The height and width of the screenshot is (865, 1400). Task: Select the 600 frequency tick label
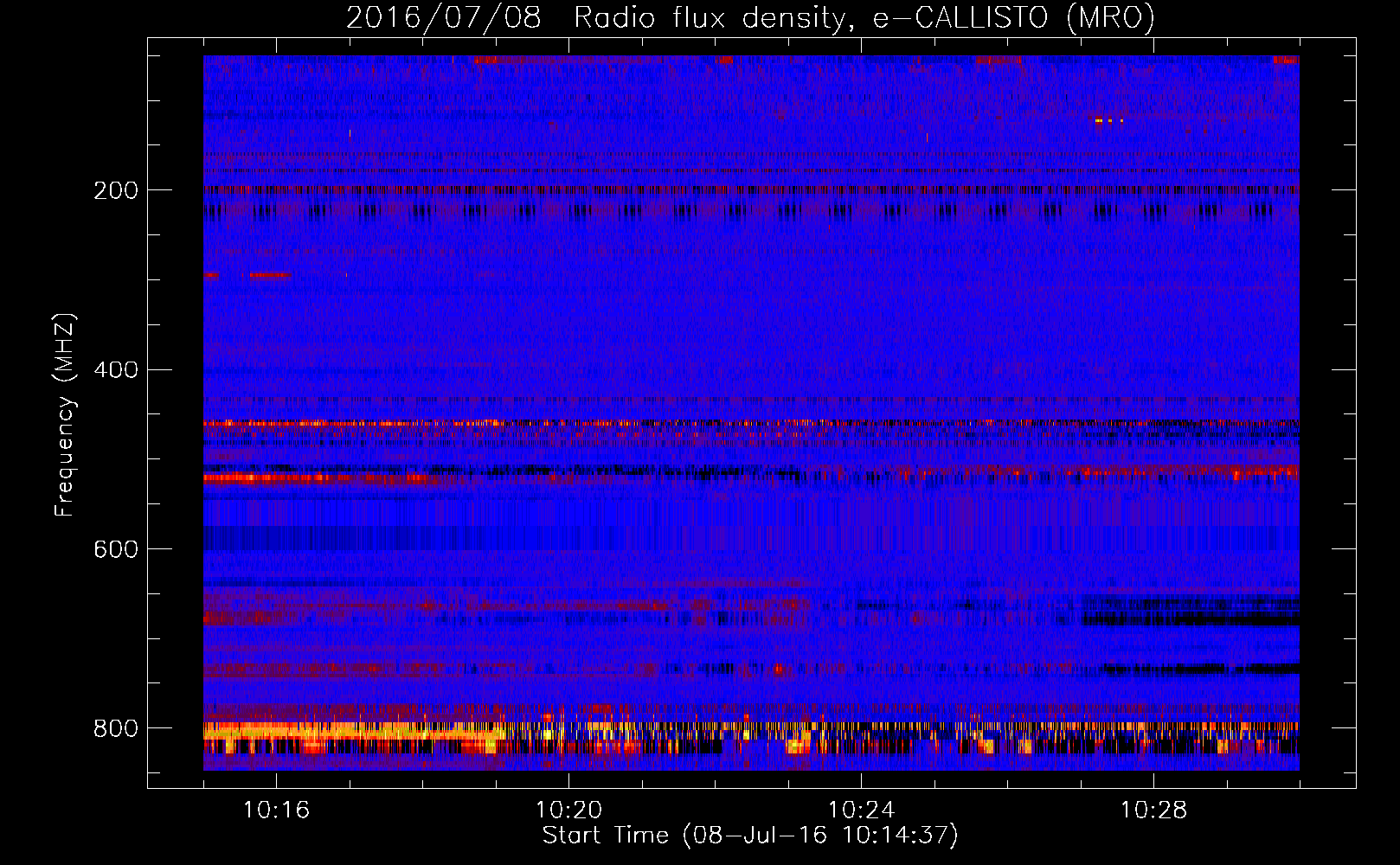coord(116,549)
